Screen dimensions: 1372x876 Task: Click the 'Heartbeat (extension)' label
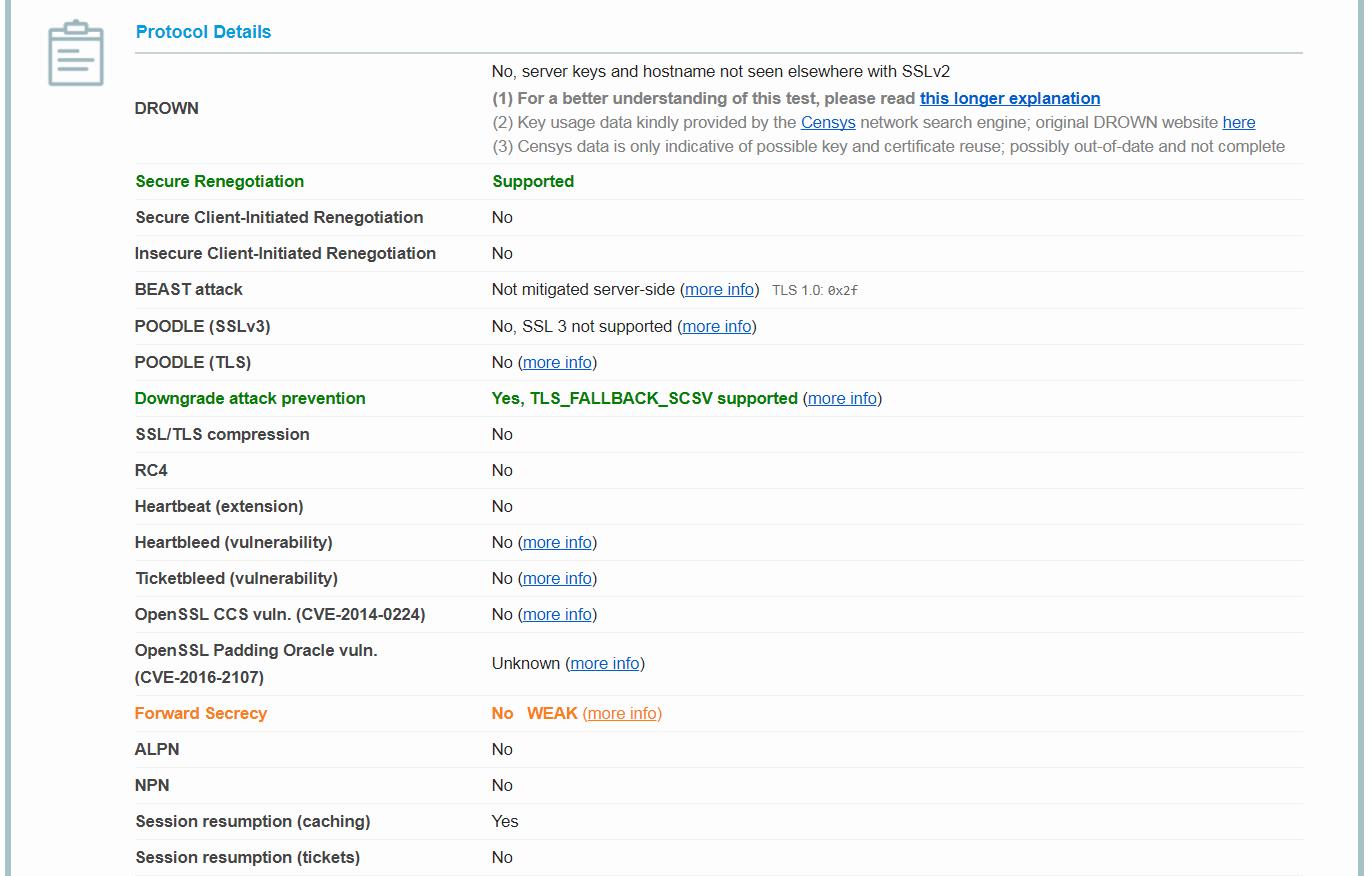(219, 506)
